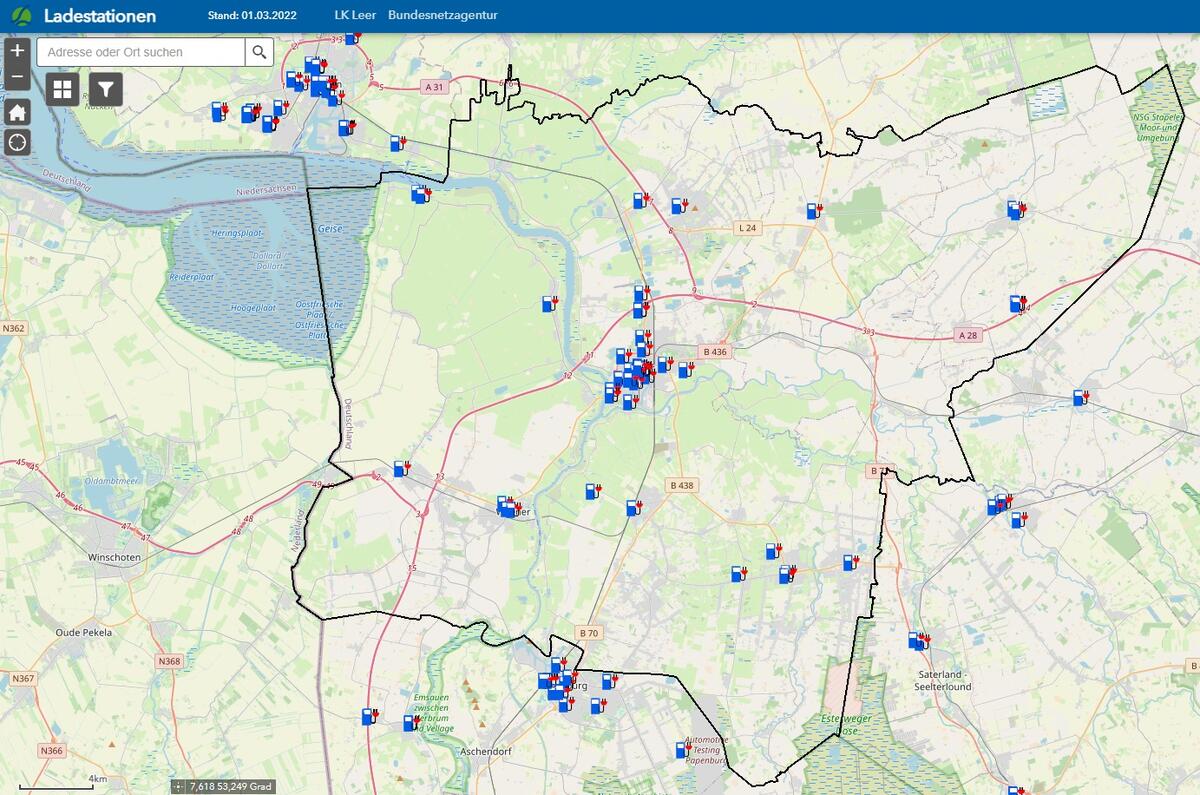Viewport: 1200px width, 795px height.
Task: Open the LK Leer link
Action: tap(355, 15)
